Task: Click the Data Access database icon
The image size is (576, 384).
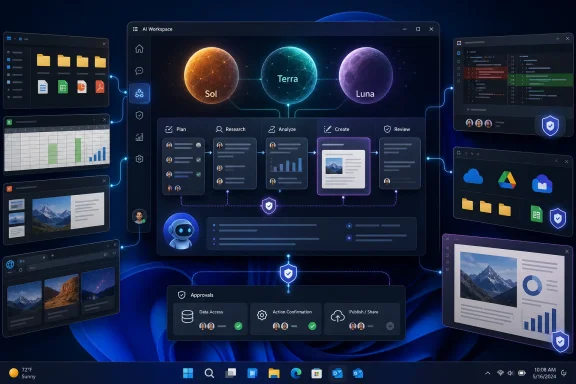Action: tap(187, 316)
